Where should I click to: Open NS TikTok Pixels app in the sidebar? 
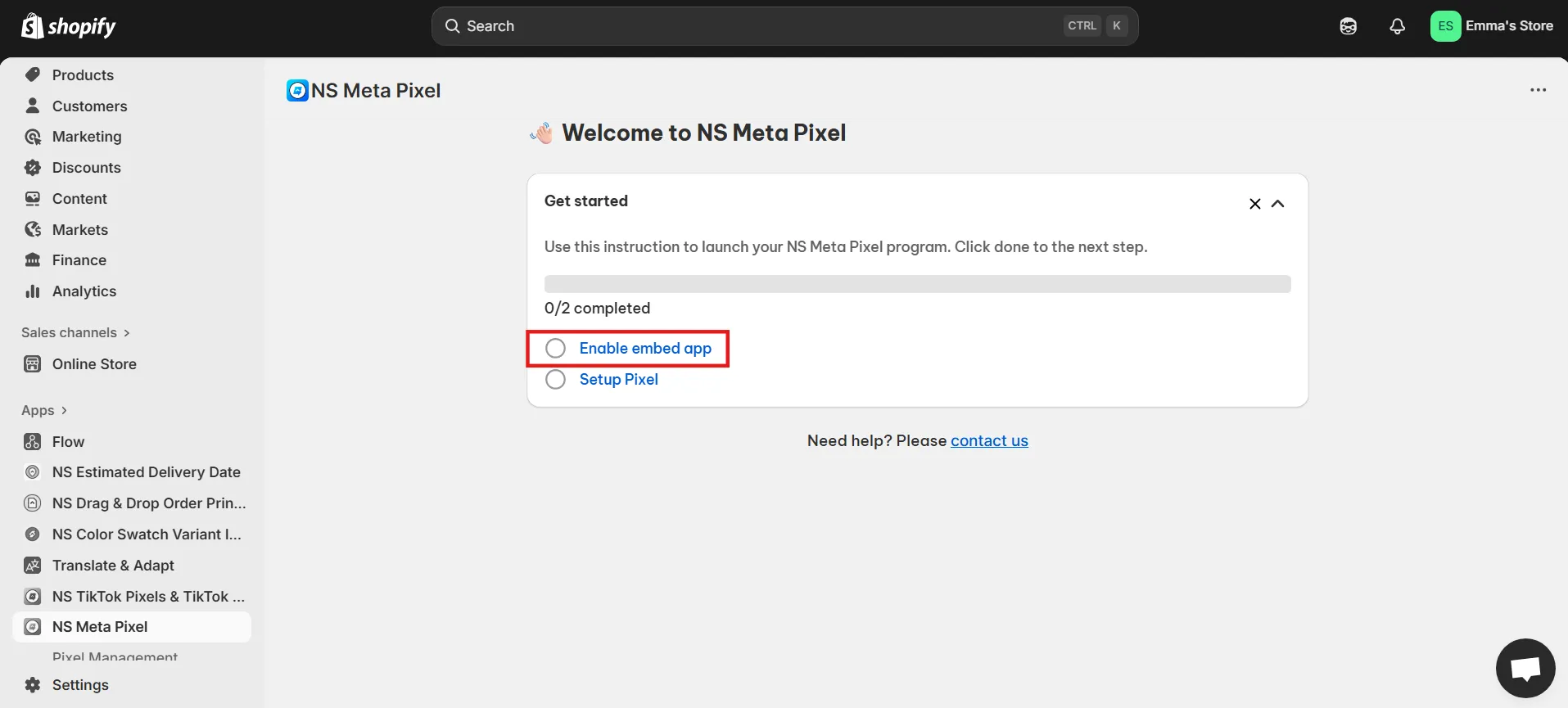(147, 597)
